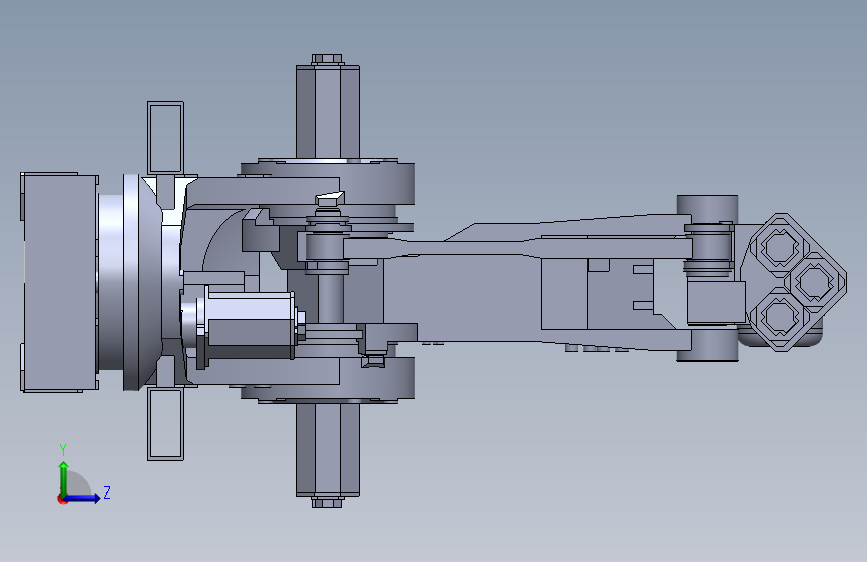The image size is (867, 562).
Task: Click the blue Z axis arrow of triad
Action: 83,498
